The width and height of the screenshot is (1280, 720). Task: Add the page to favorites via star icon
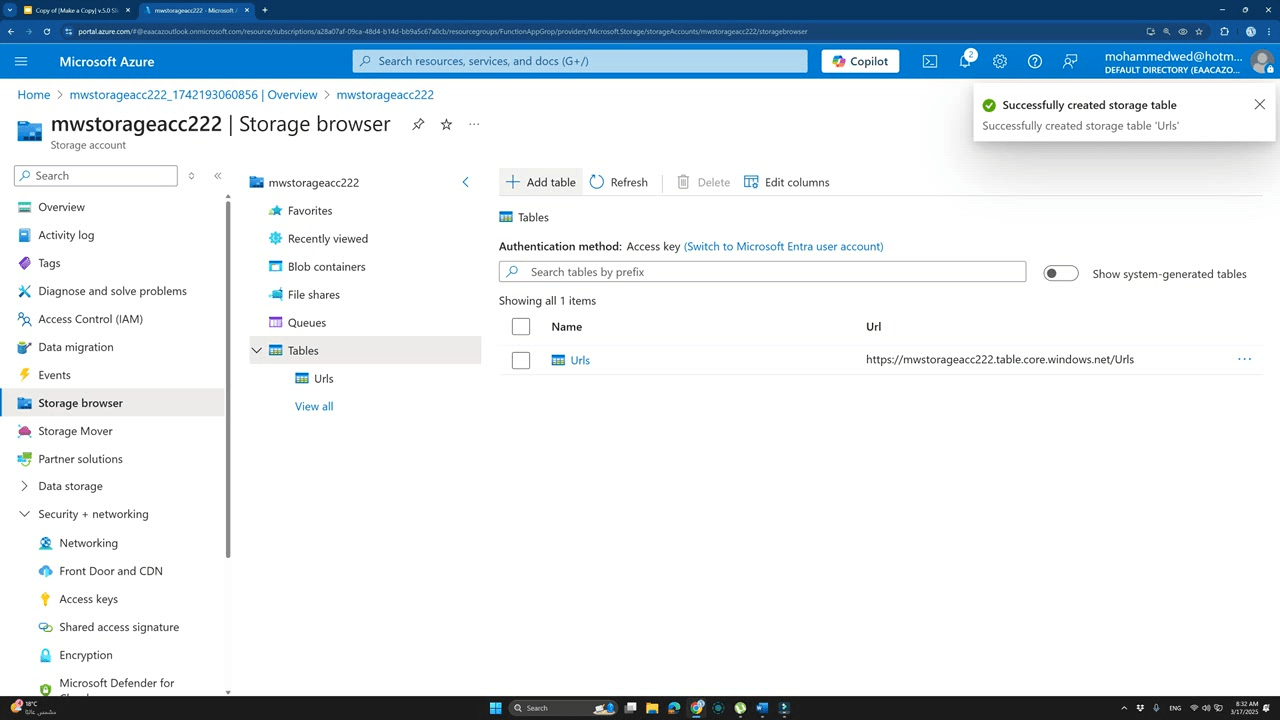point(446,124)
